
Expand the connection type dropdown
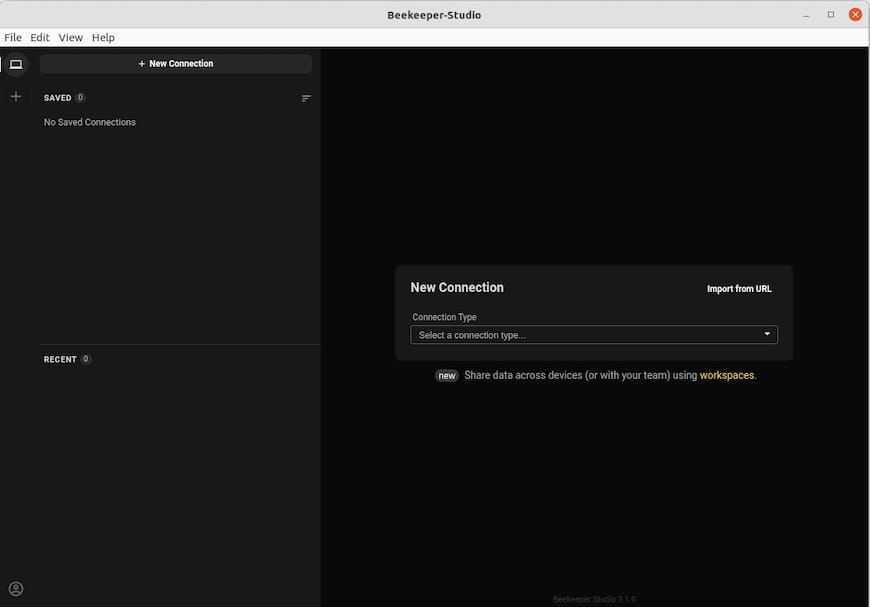coord(594,335)
